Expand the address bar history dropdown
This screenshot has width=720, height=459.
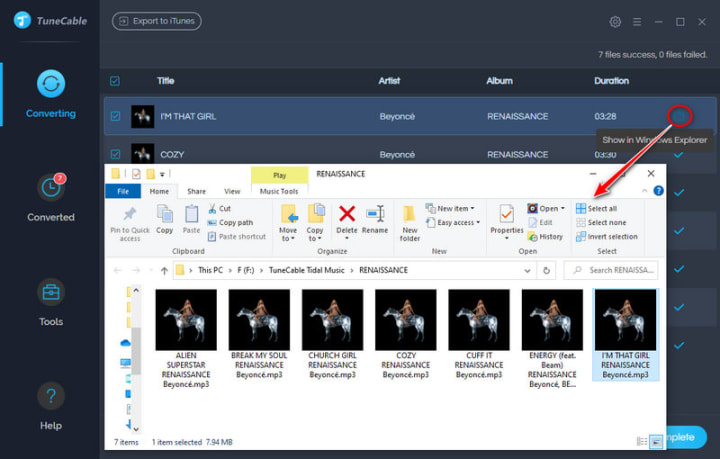point(527,270)
